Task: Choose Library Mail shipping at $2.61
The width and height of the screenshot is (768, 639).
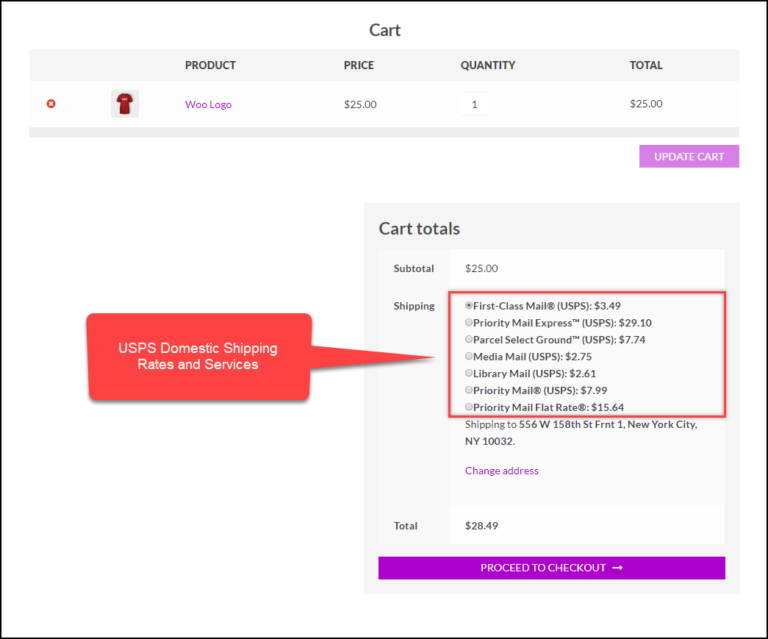Action: [x=470, y=373]
